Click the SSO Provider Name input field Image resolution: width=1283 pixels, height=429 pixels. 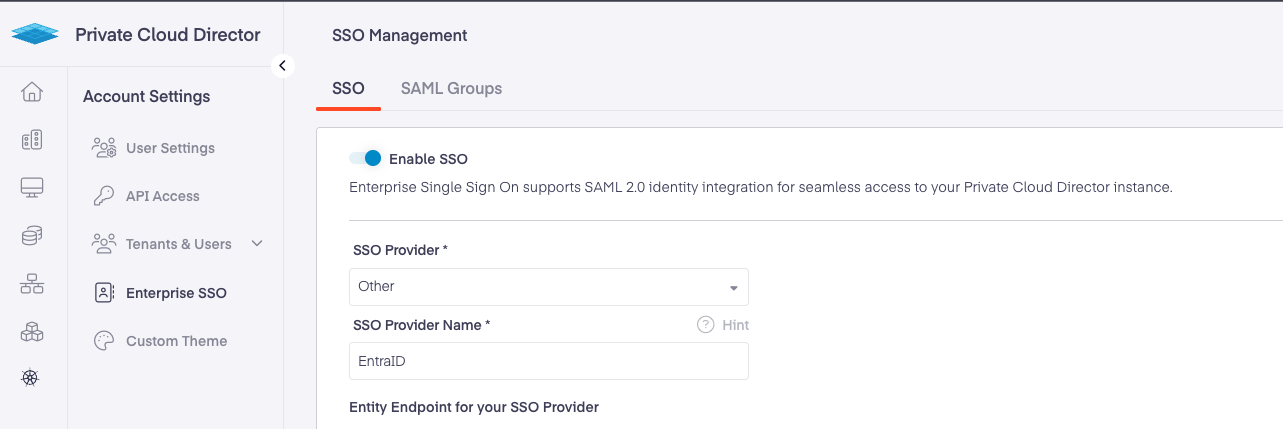pyautogui.click(x=549, y=362)
